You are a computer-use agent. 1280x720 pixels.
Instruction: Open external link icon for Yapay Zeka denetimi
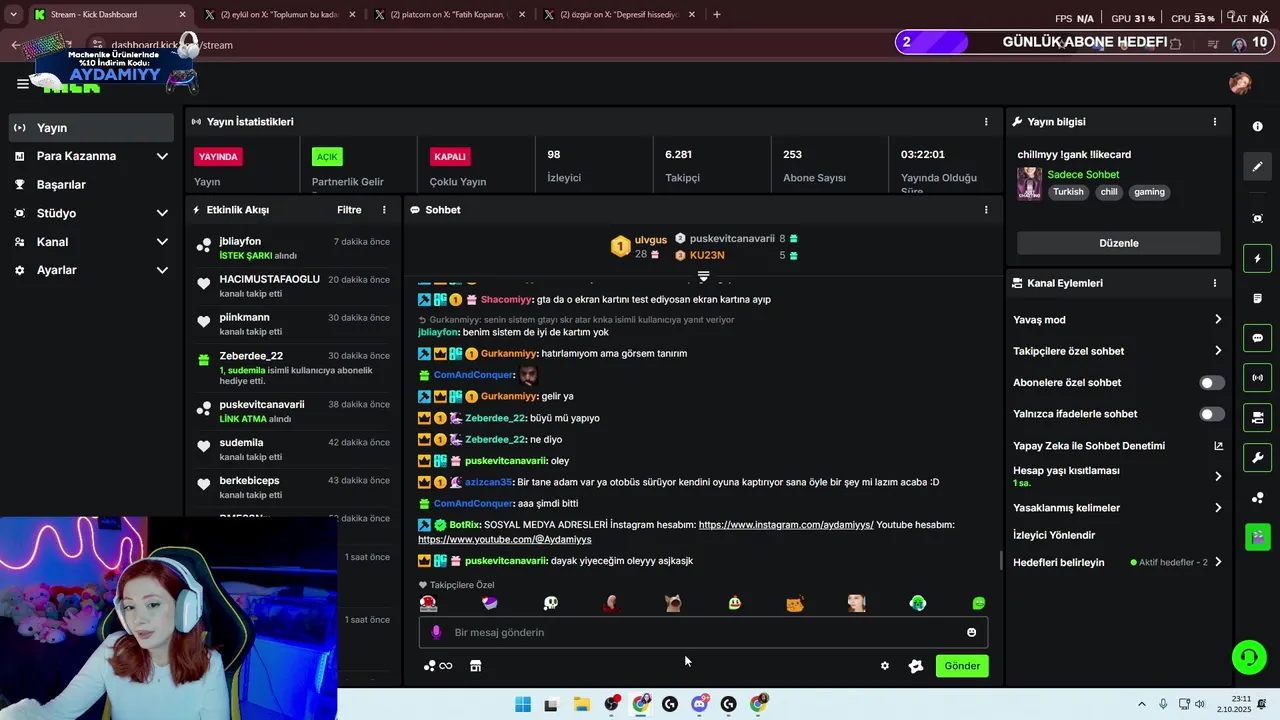coord(1218,446)
